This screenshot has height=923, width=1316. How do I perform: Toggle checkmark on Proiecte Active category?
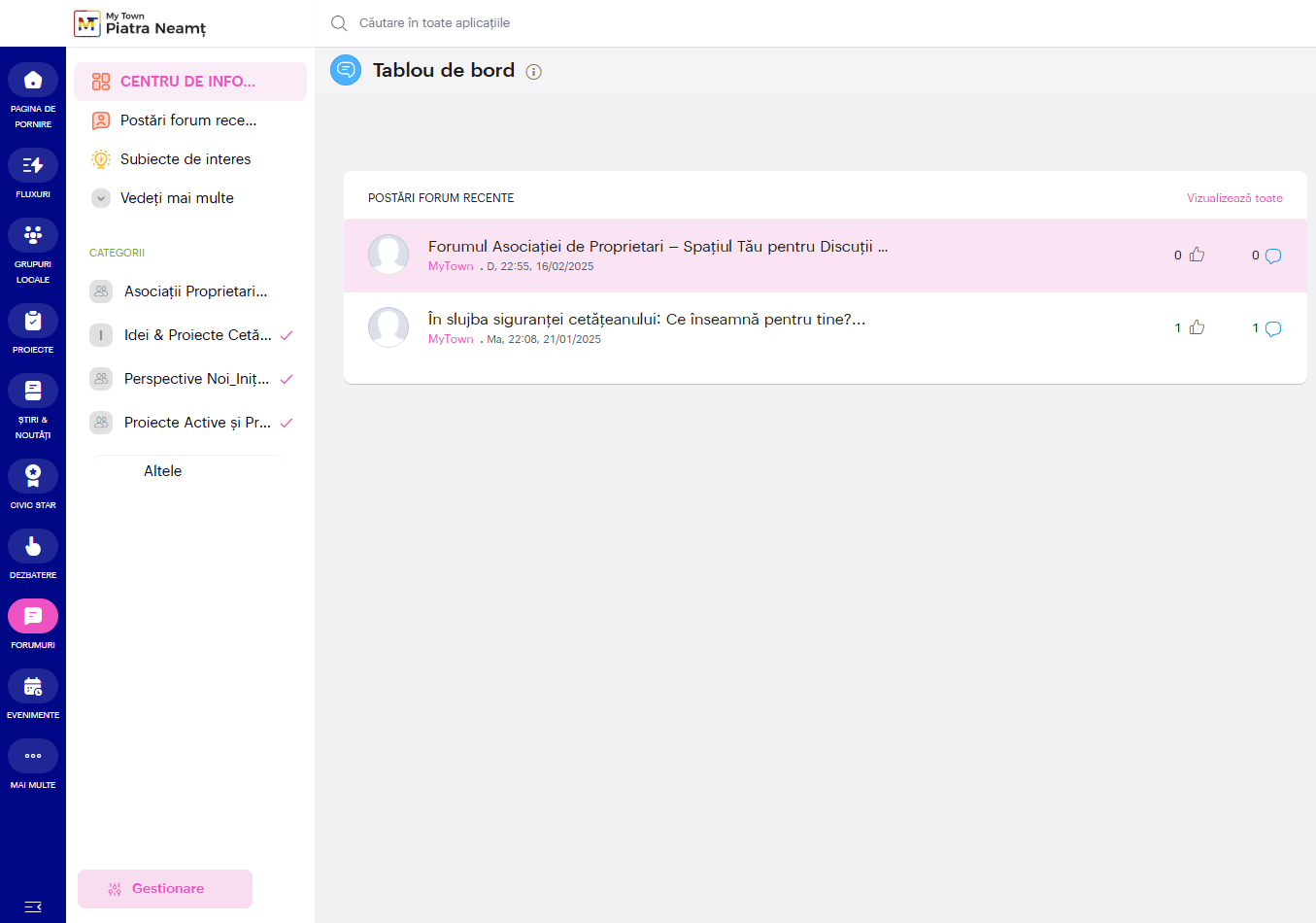[287, 423]
